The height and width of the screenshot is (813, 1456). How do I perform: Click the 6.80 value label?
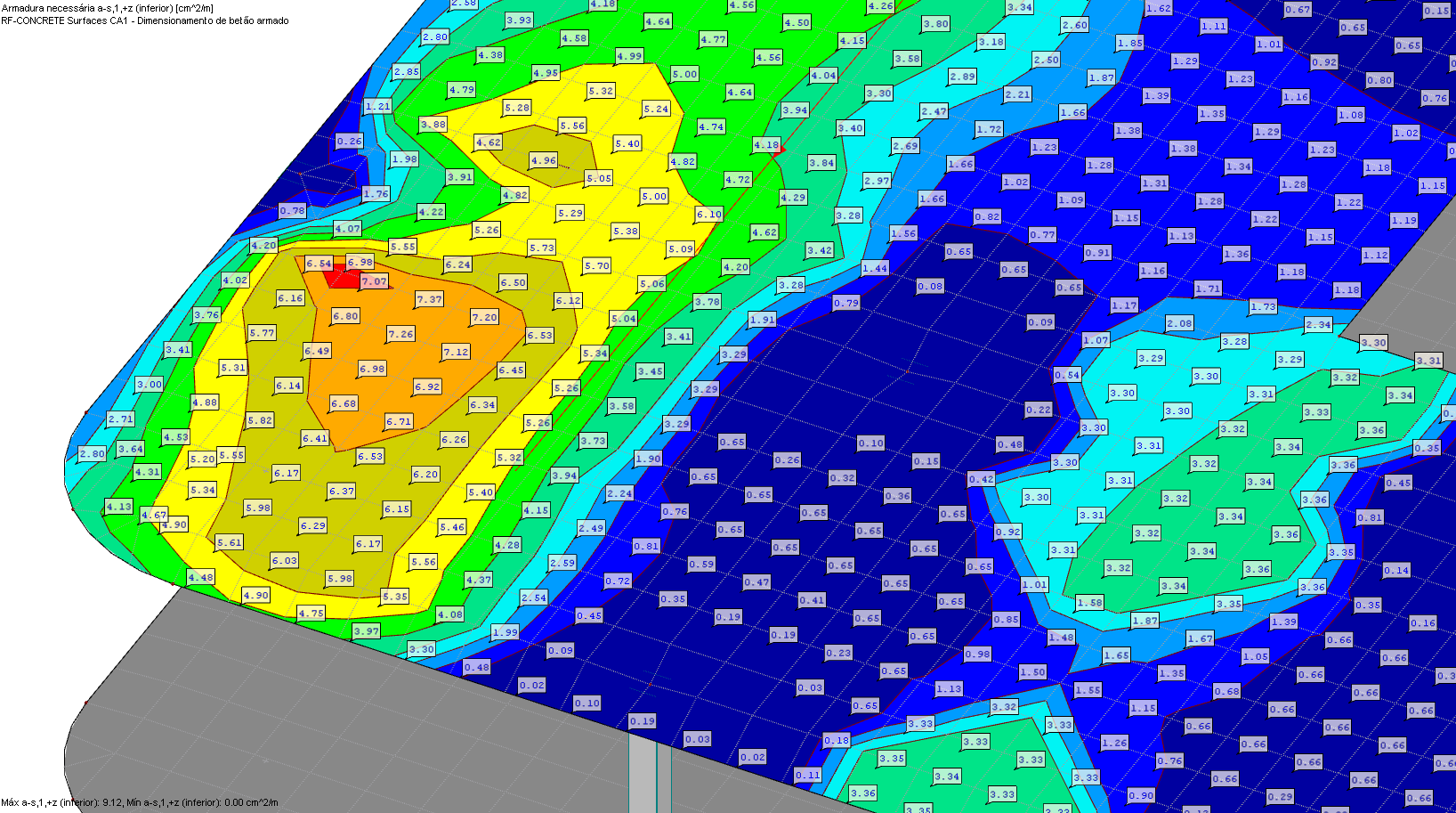coord(346,316)
